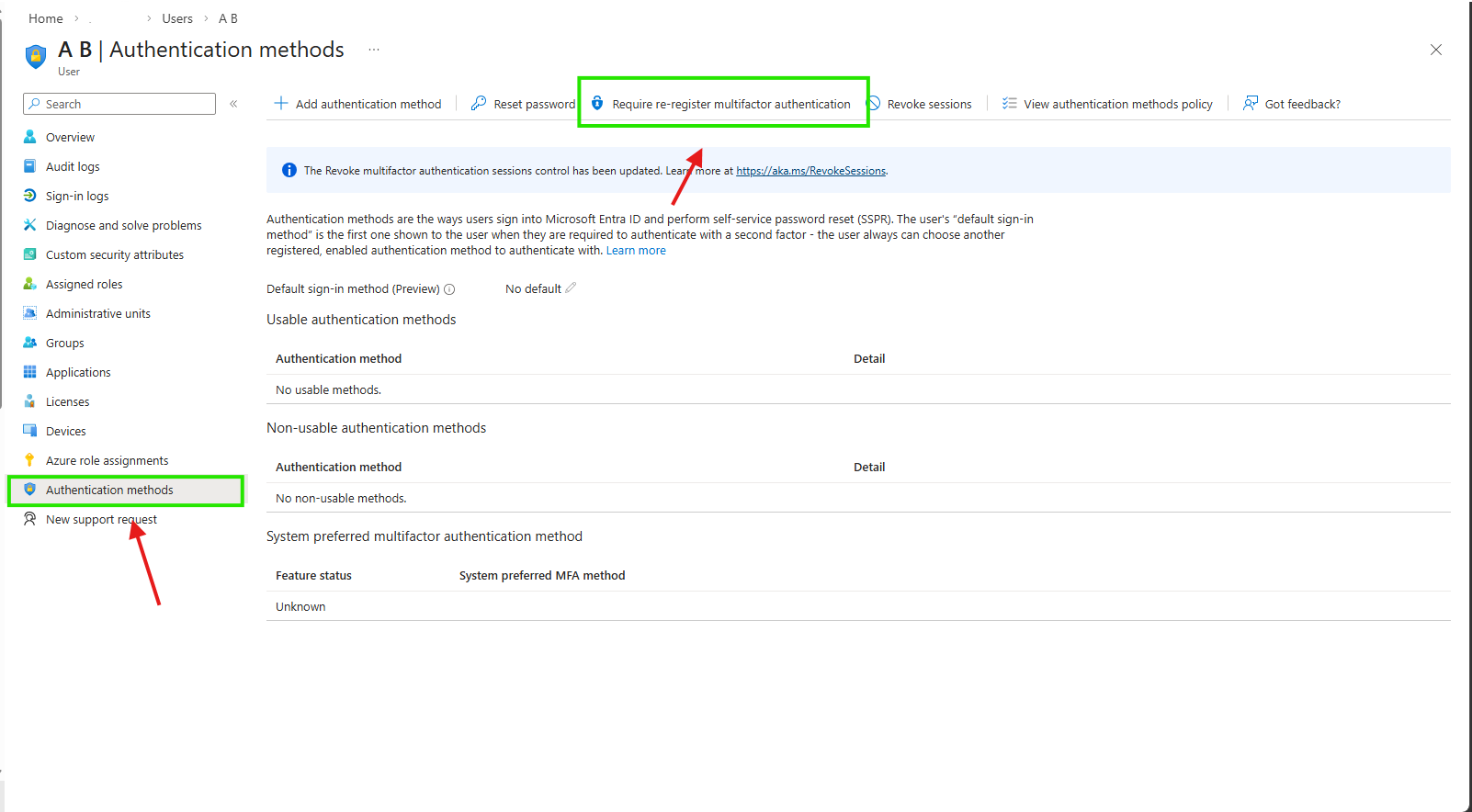Viewport: 1472px width, 812px height.
Task: Open the aka.ms/RevokeSessions link
Action: pos(810,171)
